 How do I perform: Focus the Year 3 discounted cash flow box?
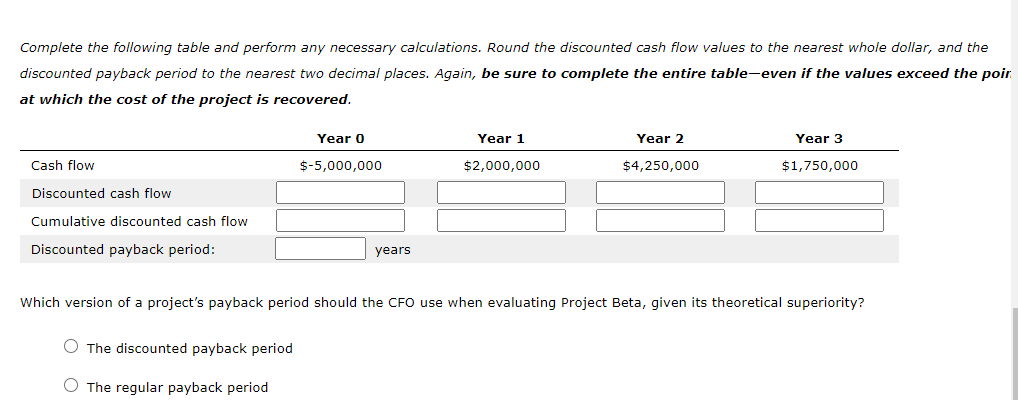point(819,192)
